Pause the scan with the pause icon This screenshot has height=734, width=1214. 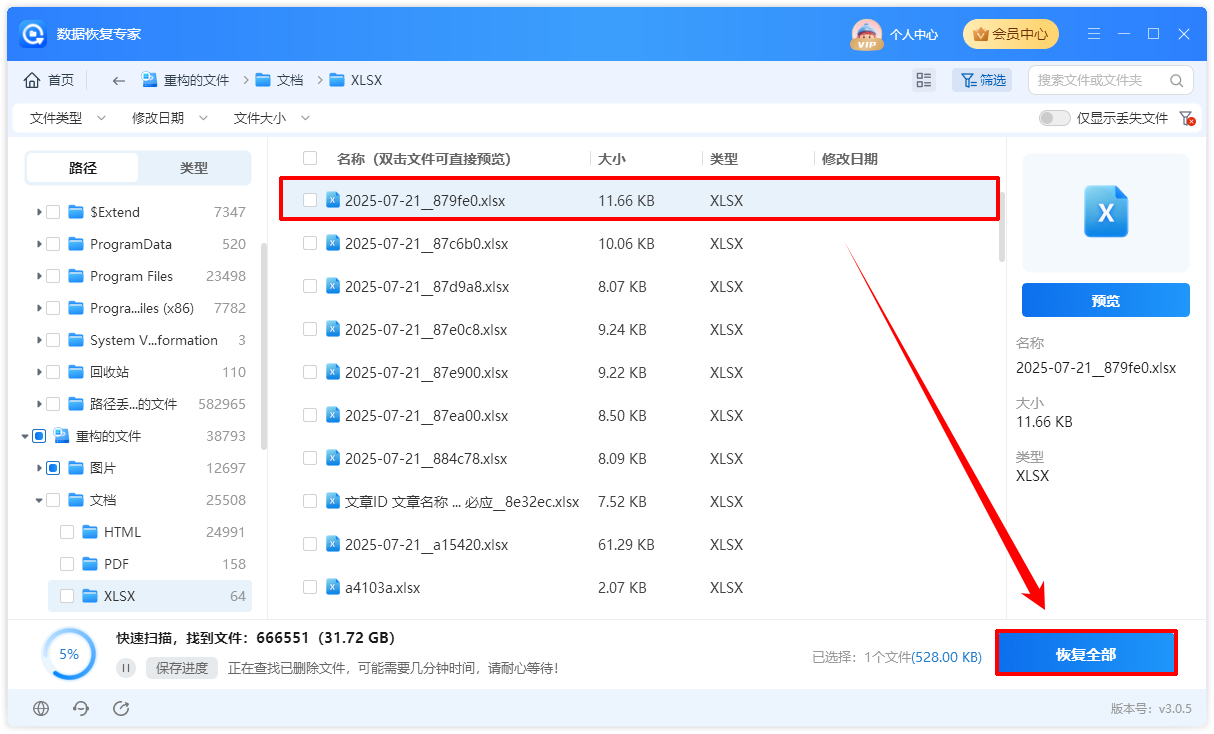pos(126,668)
